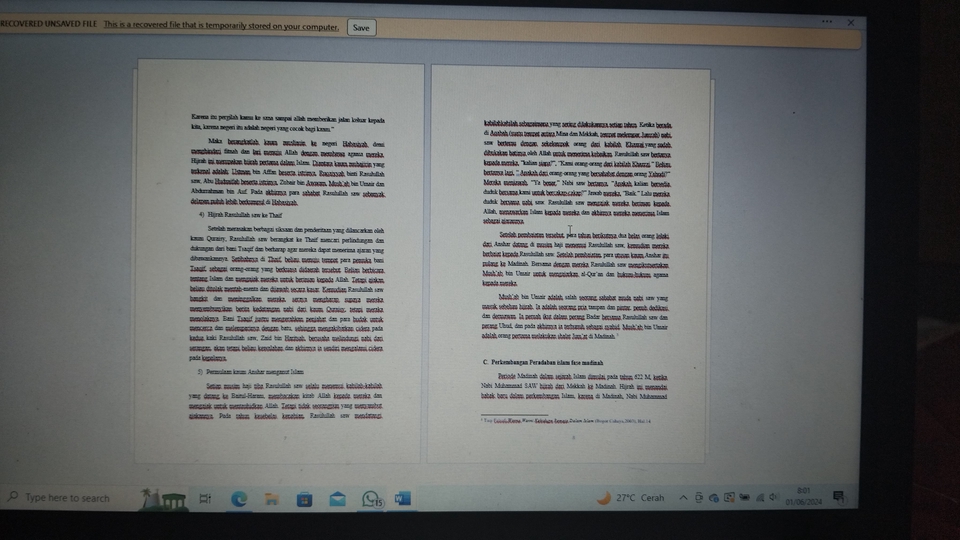
Task: Open File Explorer from the taskbar
Action: click(x=271, y=499)
